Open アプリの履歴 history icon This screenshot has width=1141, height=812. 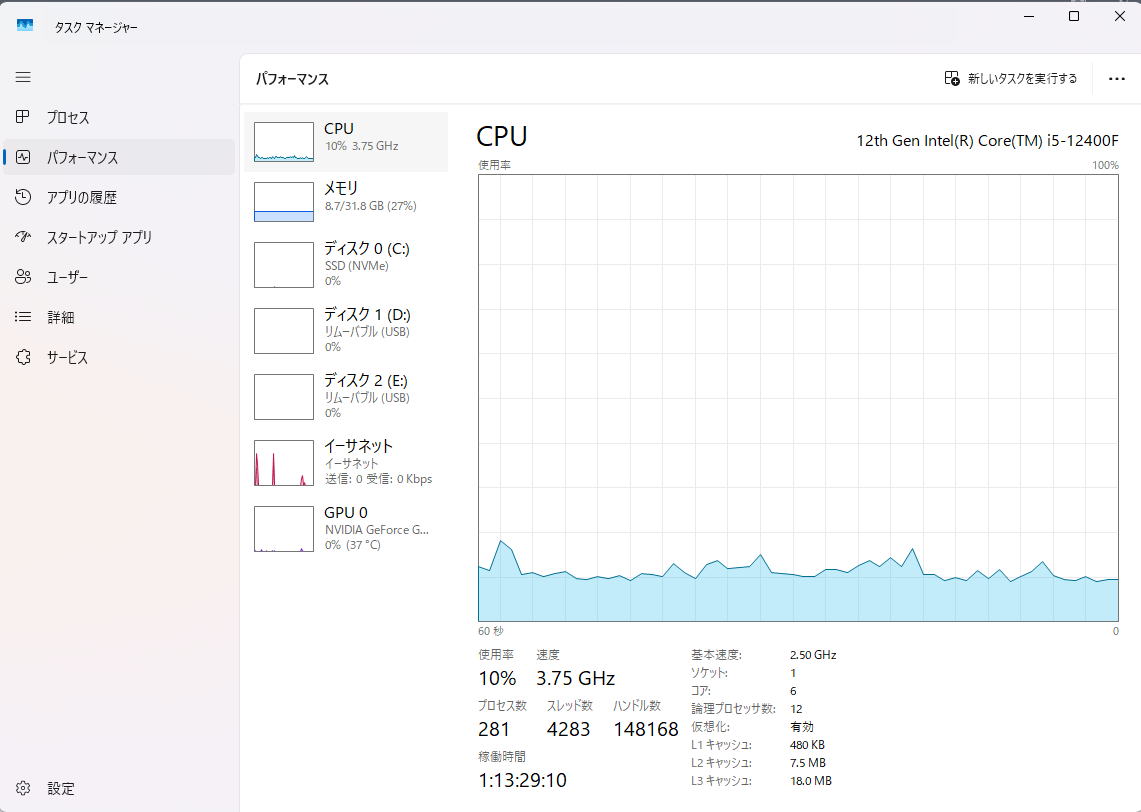23,197
